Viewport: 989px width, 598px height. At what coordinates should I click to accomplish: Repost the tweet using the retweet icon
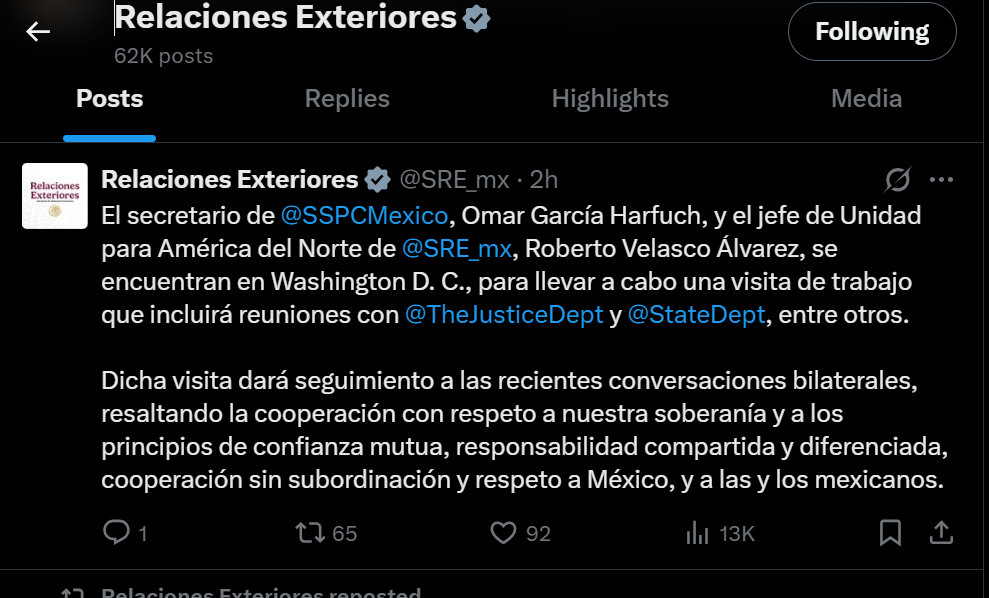(310, 533)
